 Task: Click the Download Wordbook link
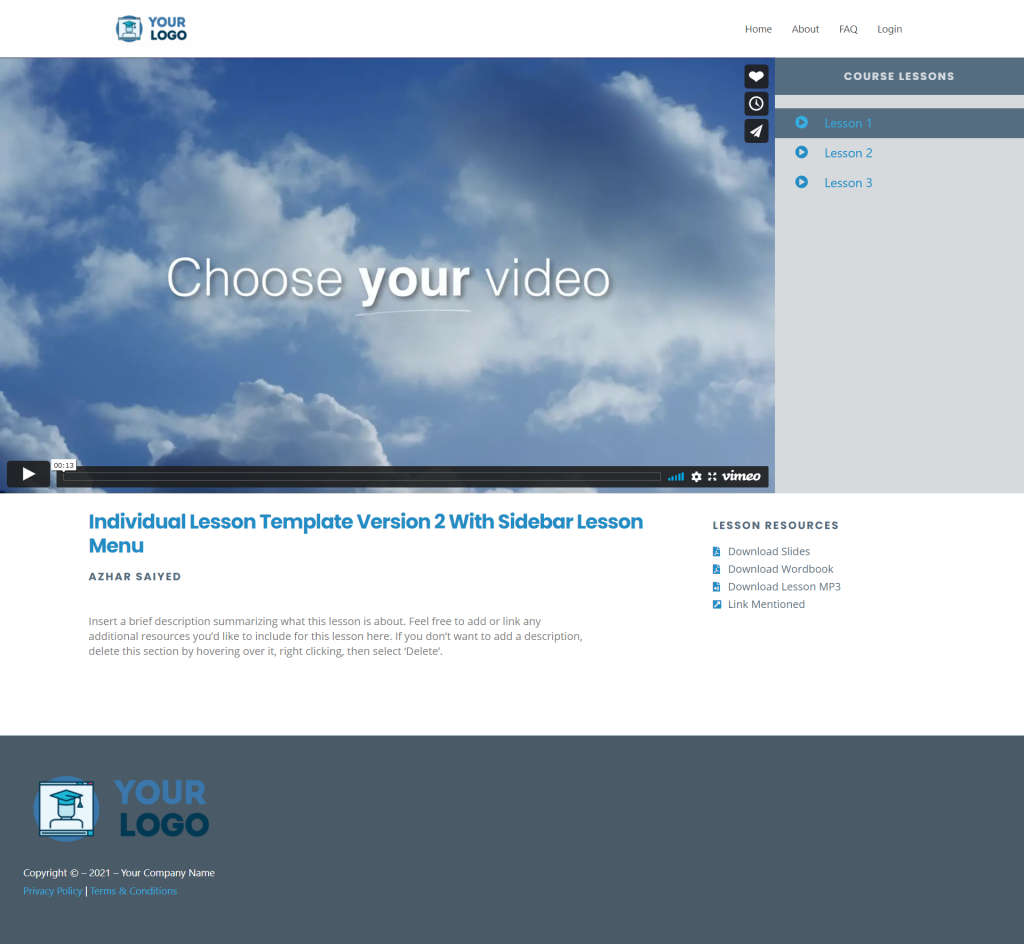[x=780, y=569]
